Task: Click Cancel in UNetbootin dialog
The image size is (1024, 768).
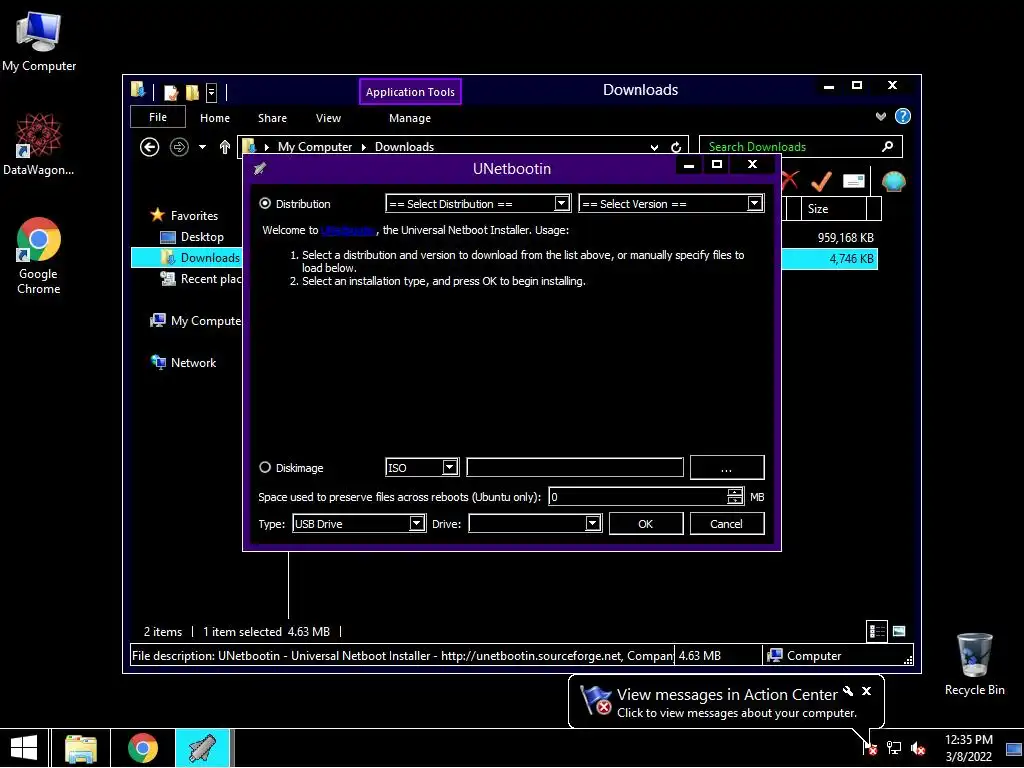Action: coord(727,524)
